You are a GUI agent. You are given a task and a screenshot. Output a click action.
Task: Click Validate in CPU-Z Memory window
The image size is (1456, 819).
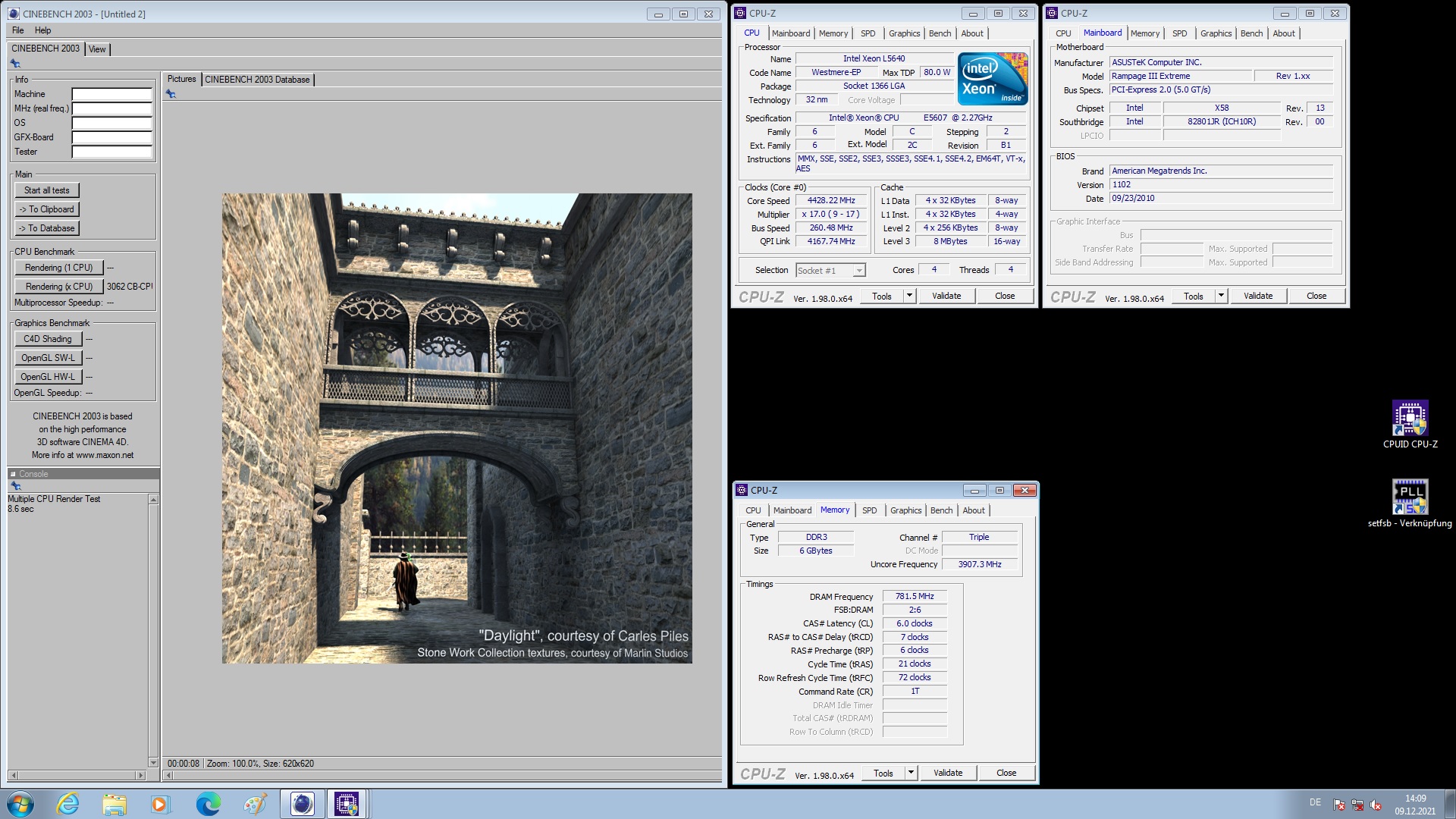(948, 773)
